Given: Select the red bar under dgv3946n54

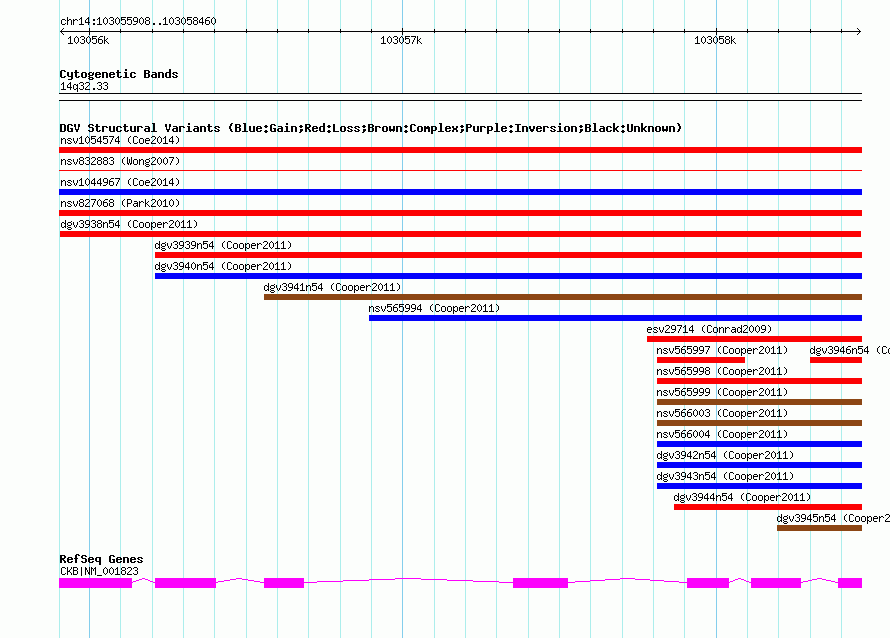Looking at the screenshot, I should [836, 360].
